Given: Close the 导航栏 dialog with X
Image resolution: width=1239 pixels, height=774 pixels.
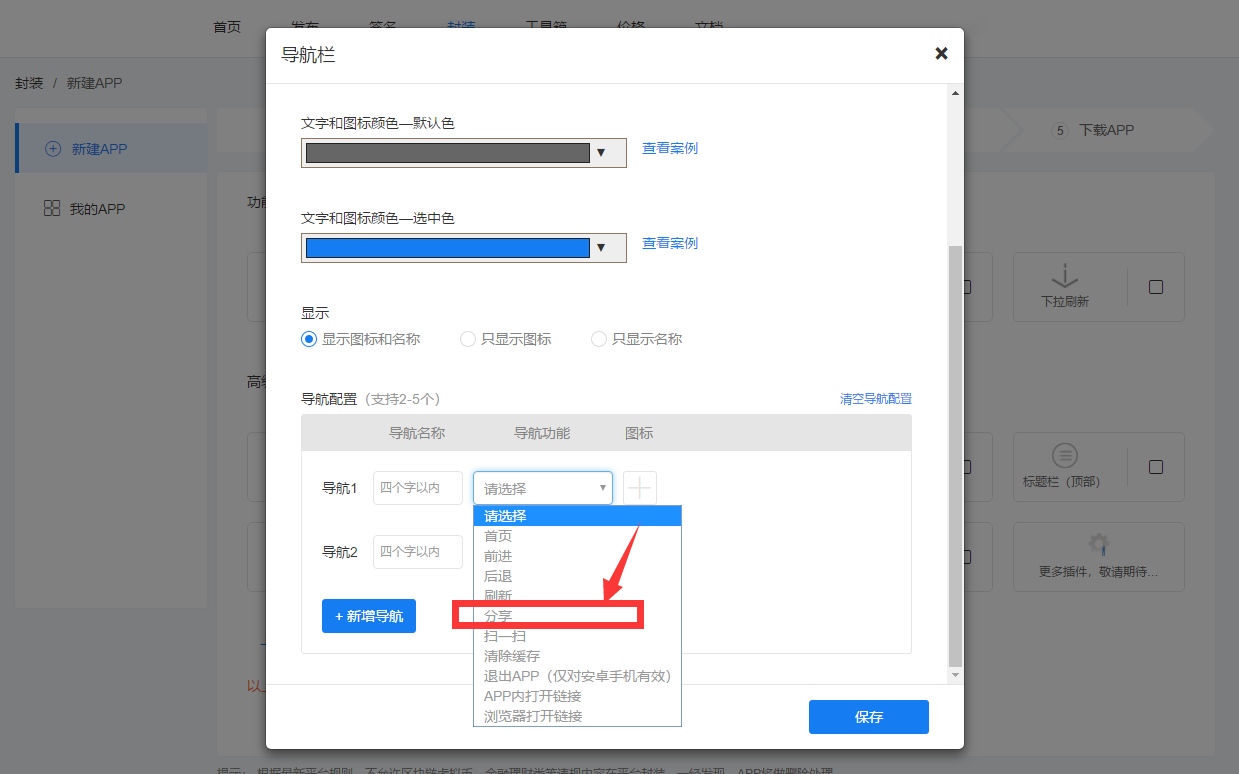Looking at the screenshot, I should click(x=941, y=54).
